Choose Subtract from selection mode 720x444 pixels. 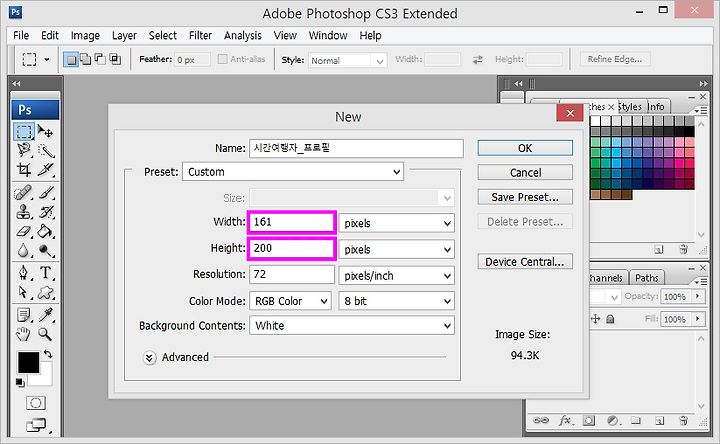[x=100, y=59]
